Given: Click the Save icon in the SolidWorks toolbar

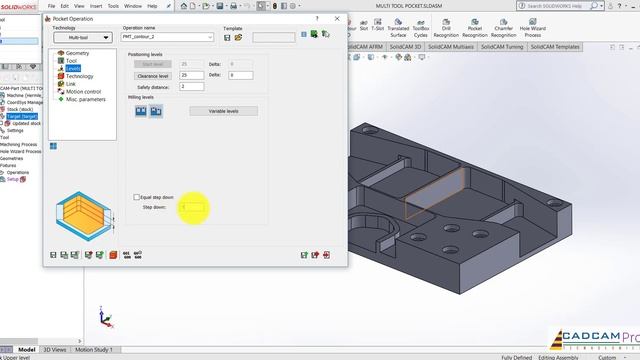Looking at the screenshot, I should 220,6.
